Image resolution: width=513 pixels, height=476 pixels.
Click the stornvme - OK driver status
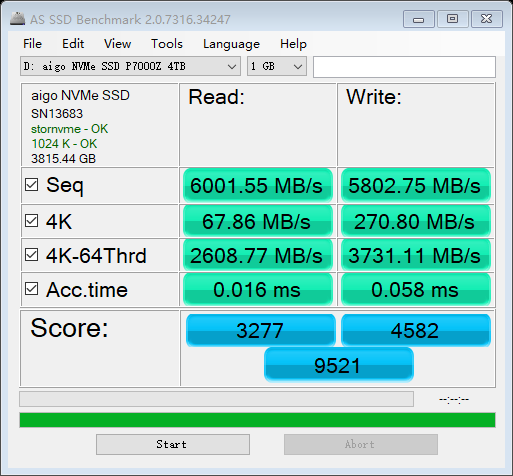pos(69,129)
